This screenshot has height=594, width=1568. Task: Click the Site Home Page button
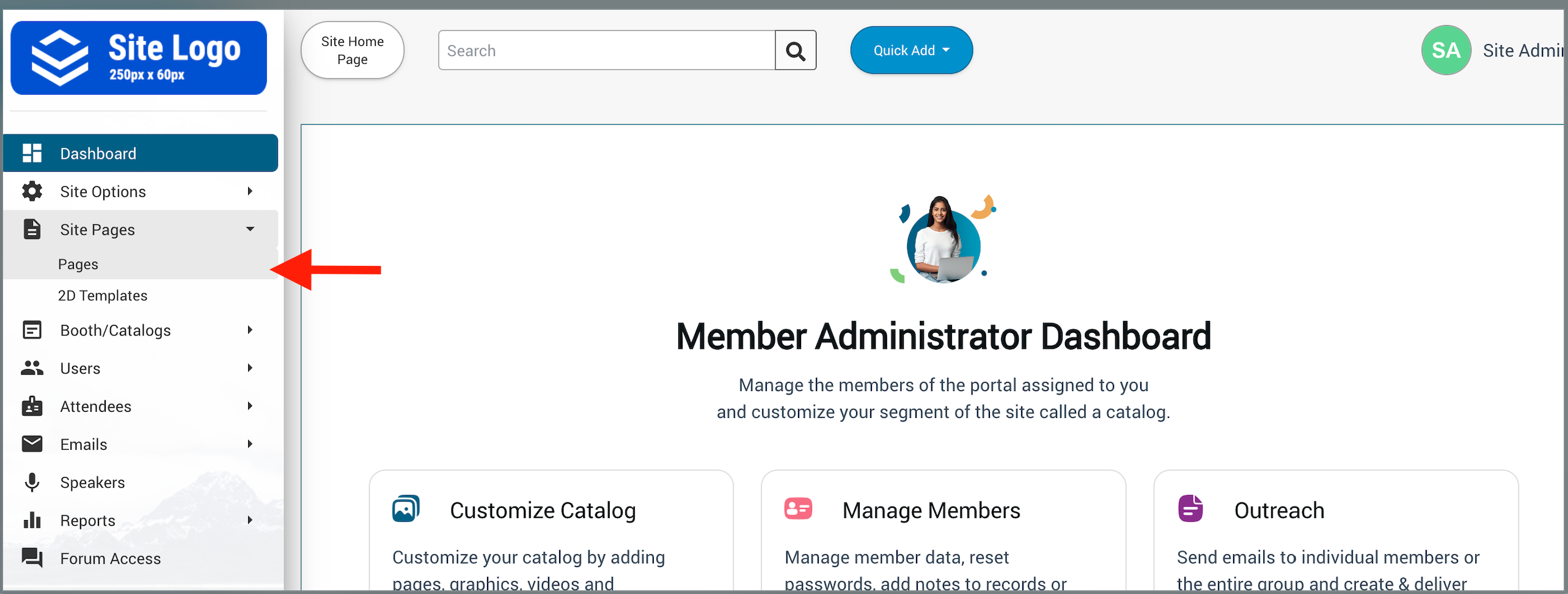353,51
